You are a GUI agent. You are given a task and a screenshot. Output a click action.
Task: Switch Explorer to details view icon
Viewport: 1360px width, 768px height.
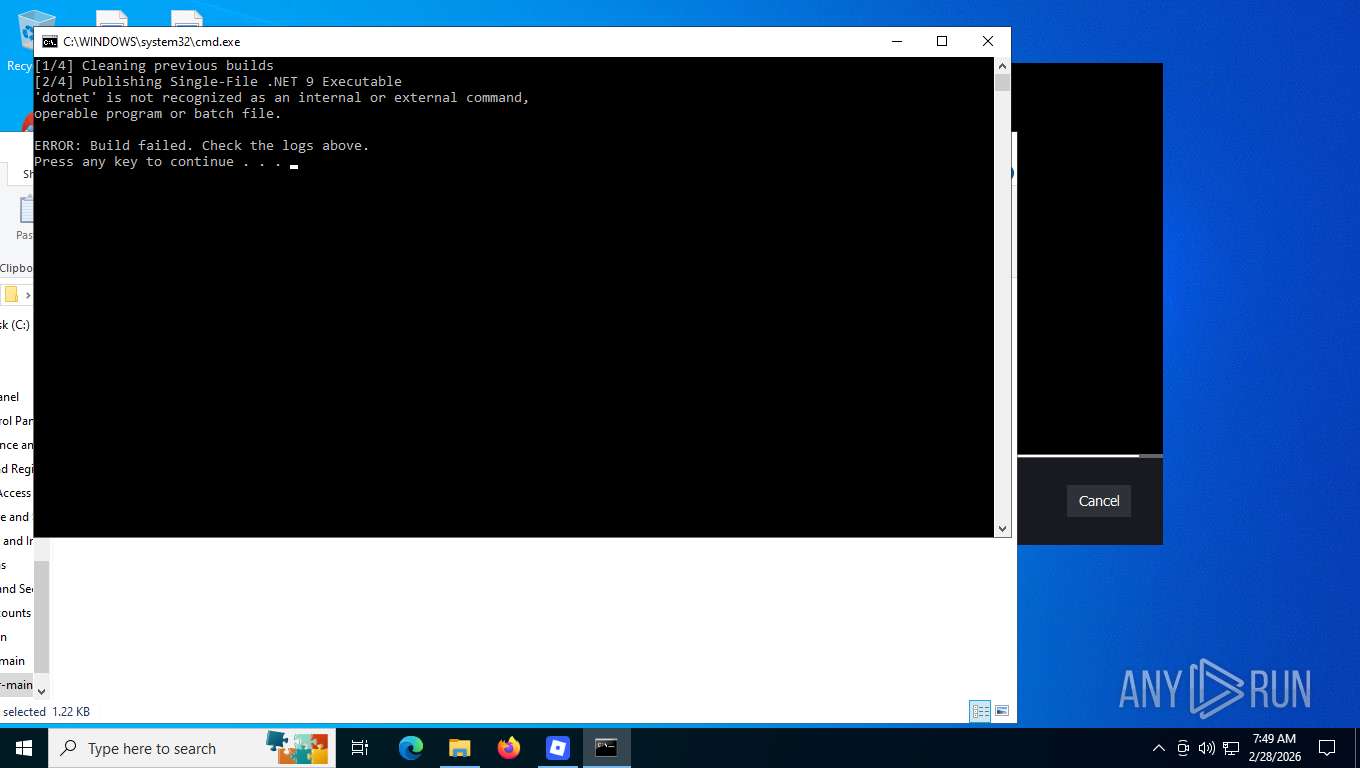click(980, 712)
